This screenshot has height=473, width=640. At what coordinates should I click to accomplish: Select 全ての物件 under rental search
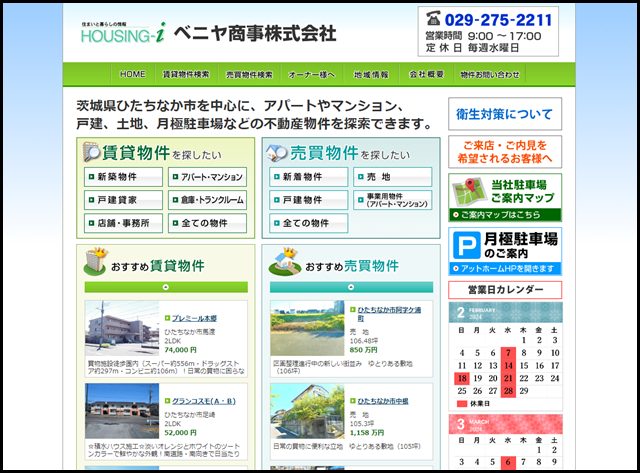click(207, 223)
